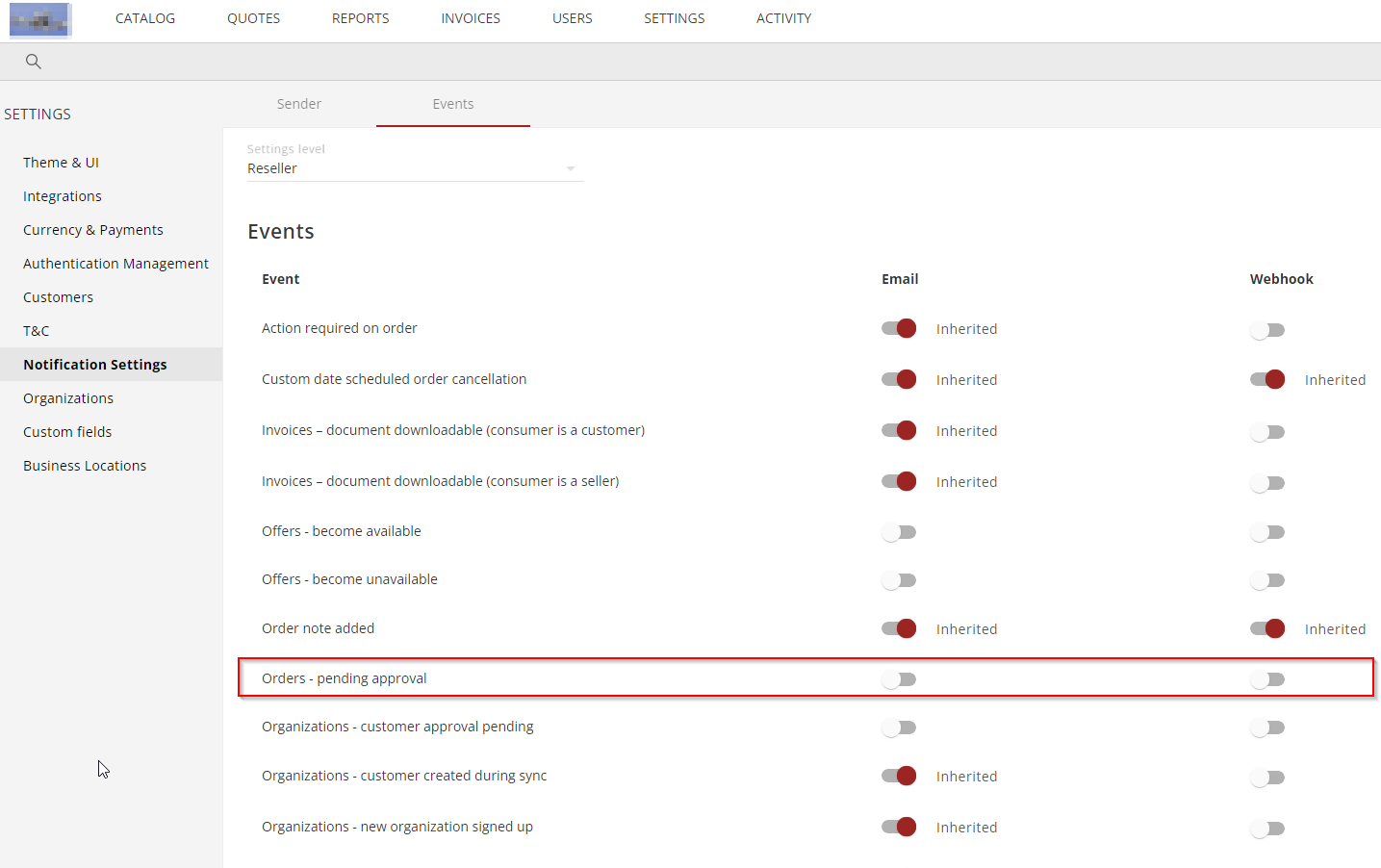Select the Events tab
The height and width of the screenshot is (868, 1381).
[x=452, y=104]
